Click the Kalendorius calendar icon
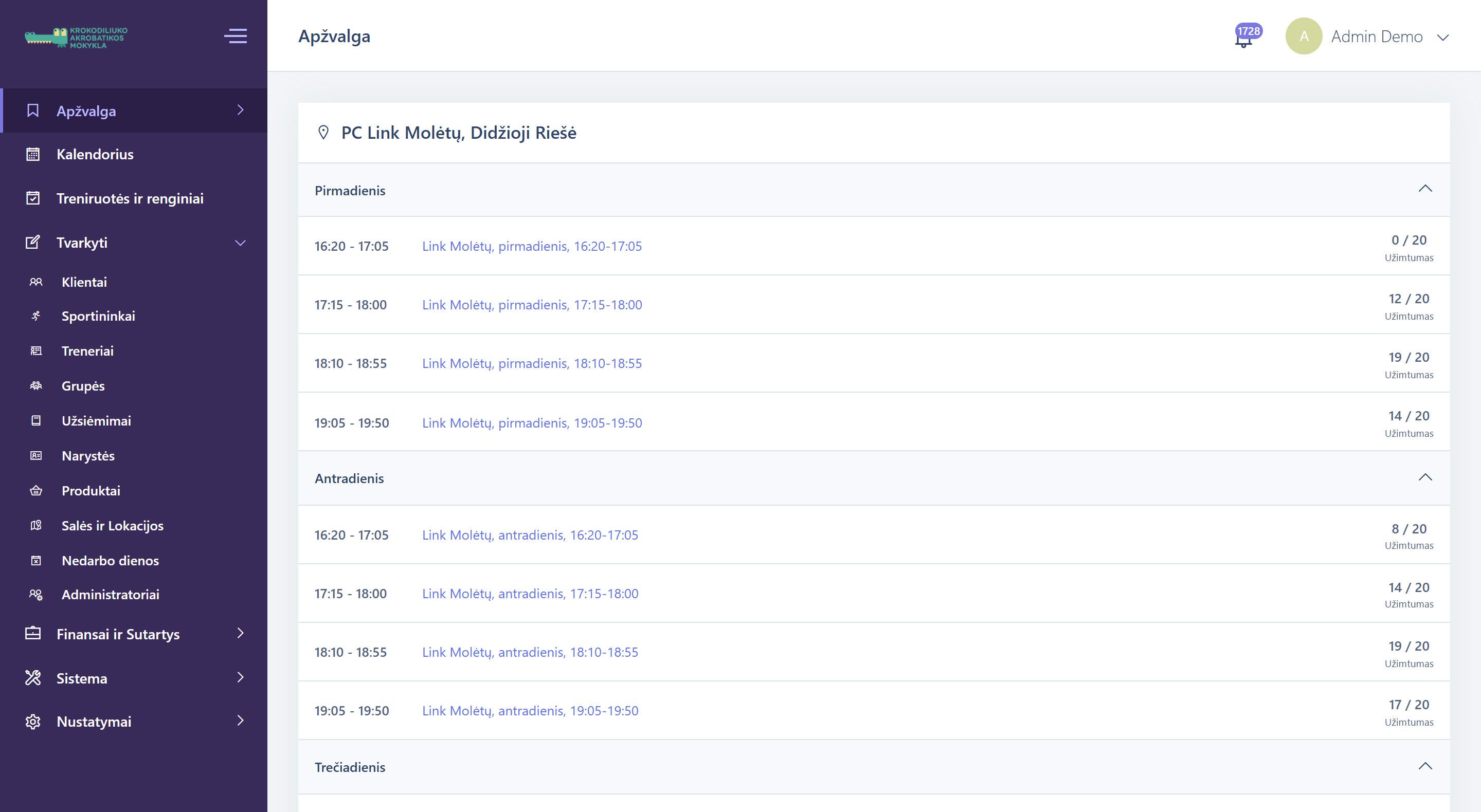Screen dimensions: 1481x812 tap(33, 154)
